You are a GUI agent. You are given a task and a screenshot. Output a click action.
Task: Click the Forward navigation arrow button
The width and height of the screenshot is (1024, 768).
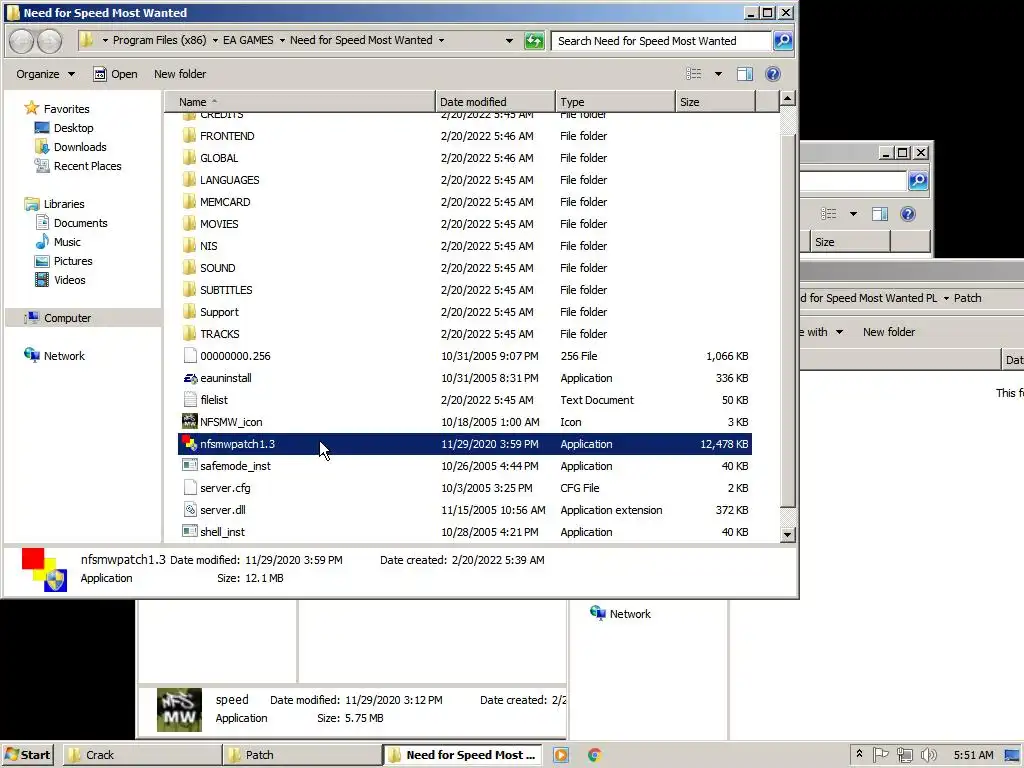pyautogui.click(x=49, y=41)
